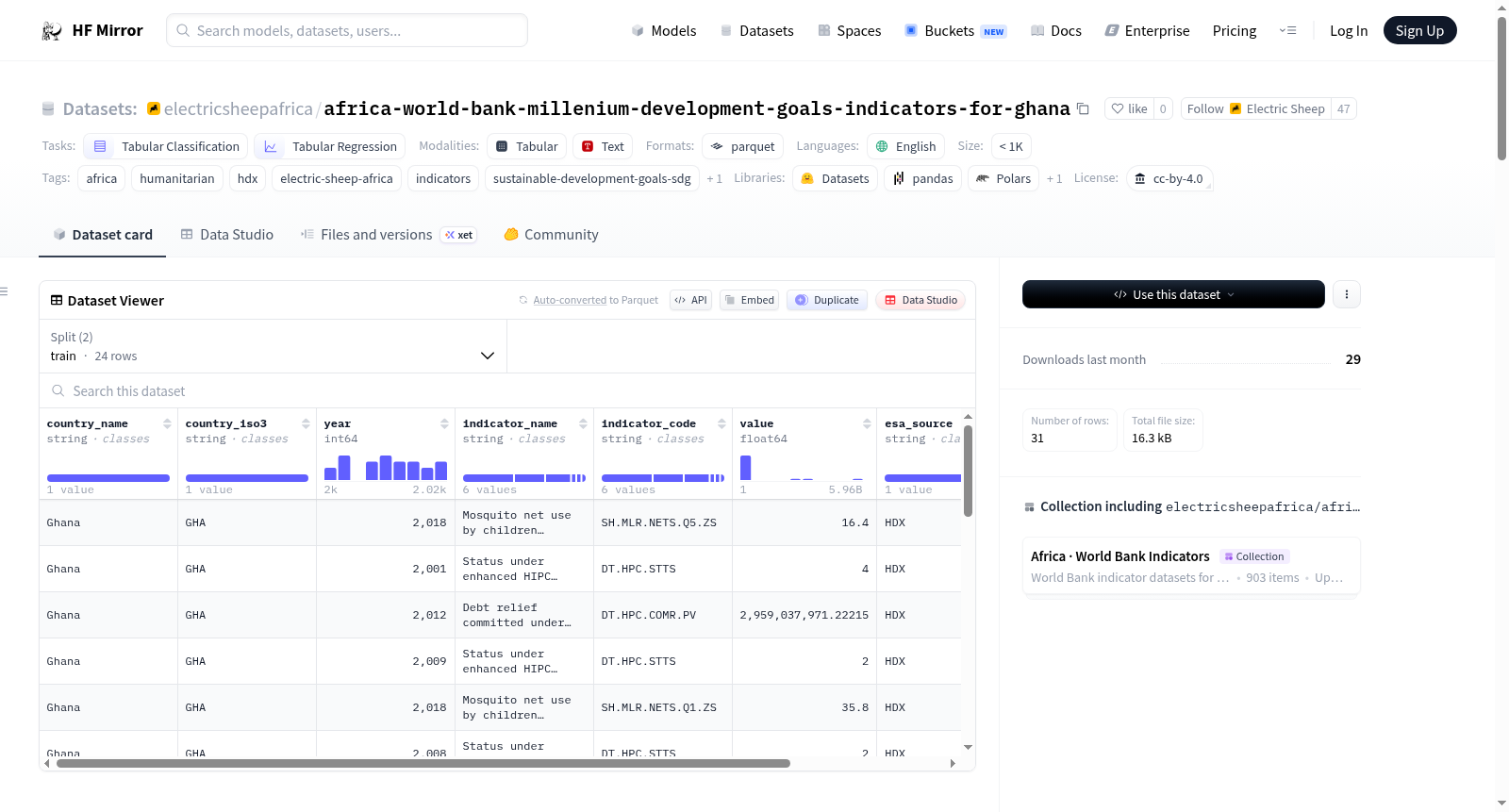Click the Log In link
Viewport: 1509px width, 812px height.
pos(1348,31)
